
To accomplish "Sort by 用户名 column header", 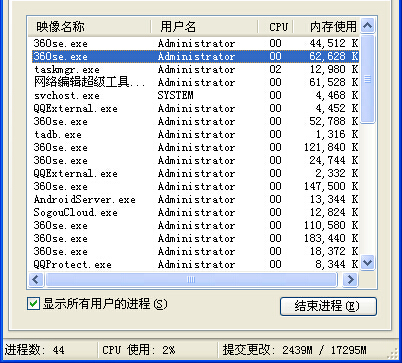I will point(204,26).
